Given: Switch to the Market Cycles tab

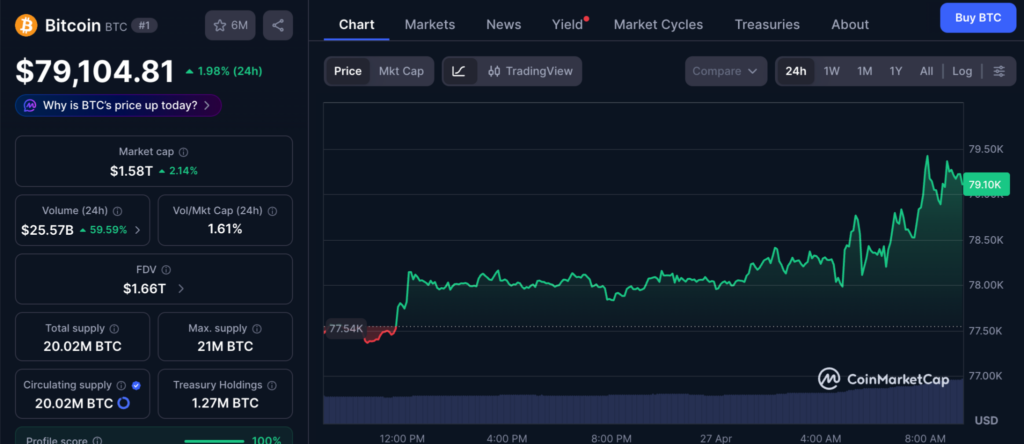Looking at the screenshot, I should (x=658, y=24).
